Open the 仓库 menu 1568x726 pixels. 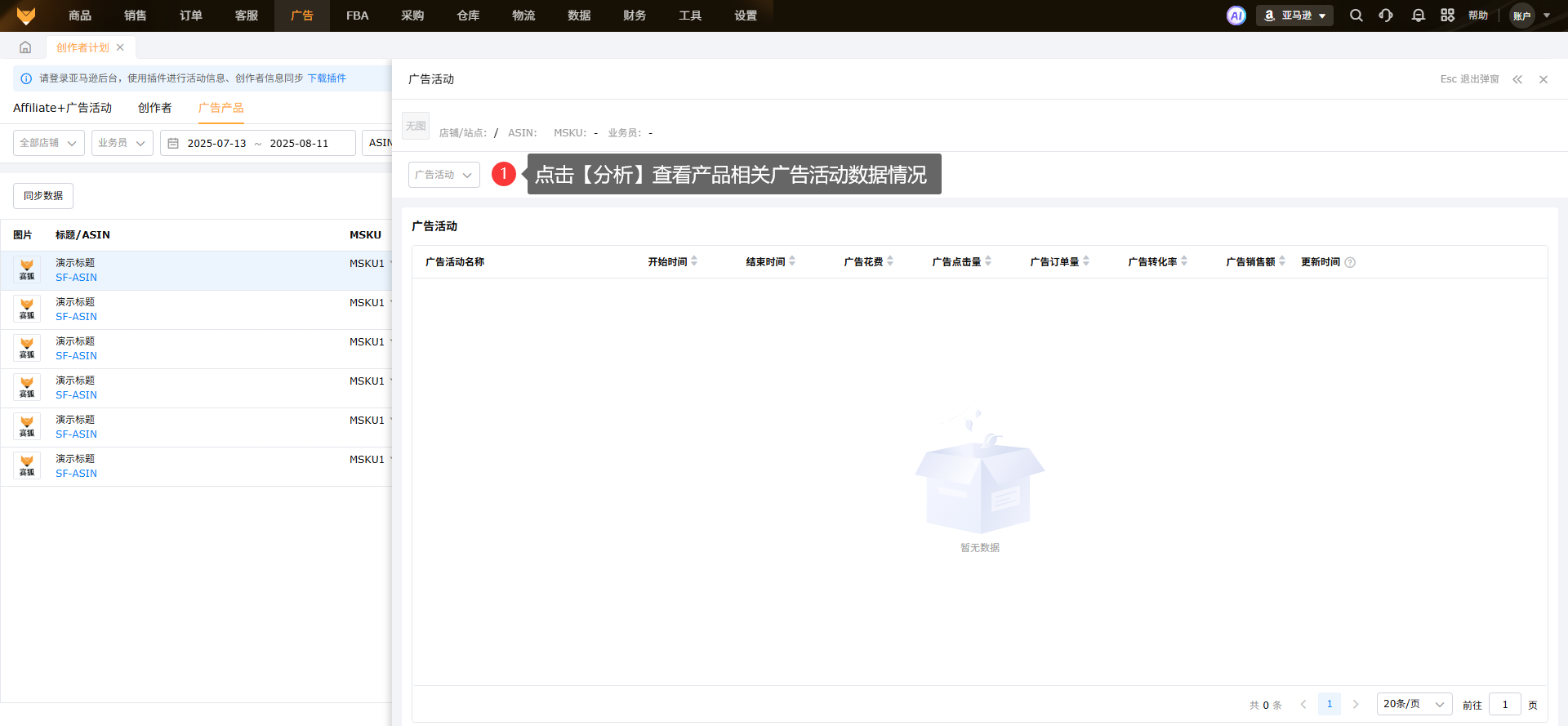[469, 16]
